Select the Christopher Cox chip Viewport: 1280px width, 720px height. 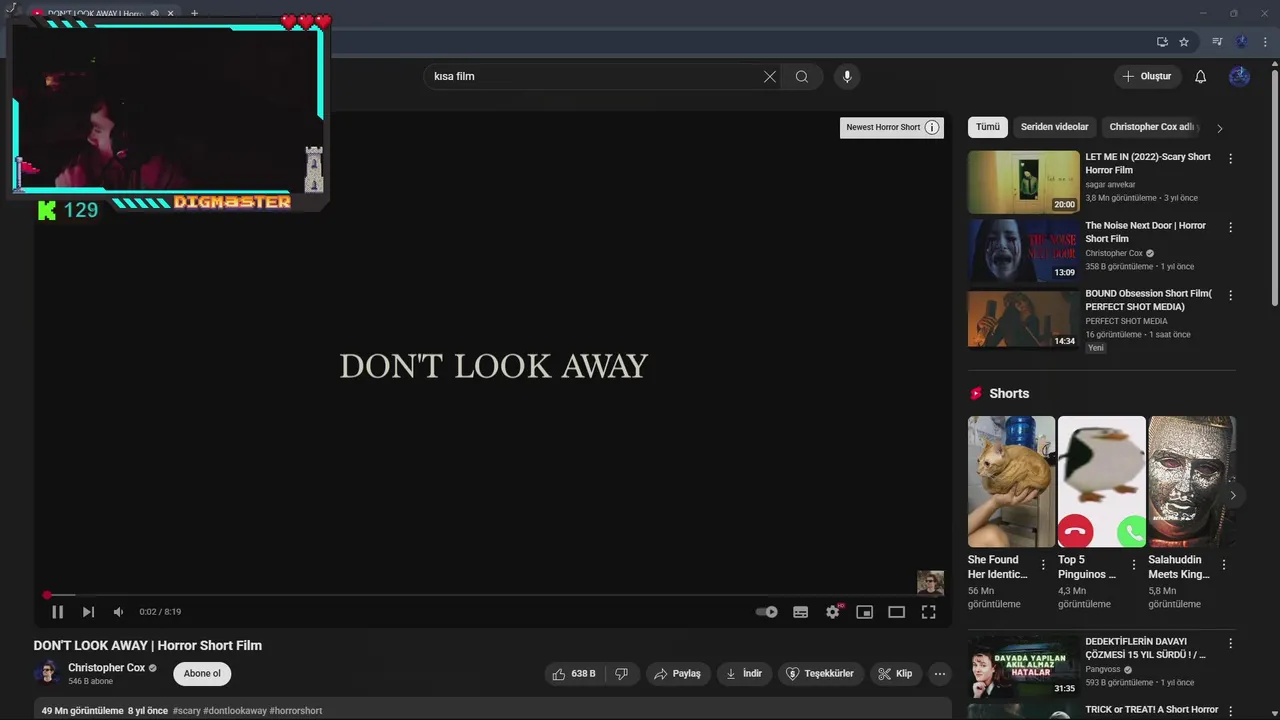click(1151, 127)
